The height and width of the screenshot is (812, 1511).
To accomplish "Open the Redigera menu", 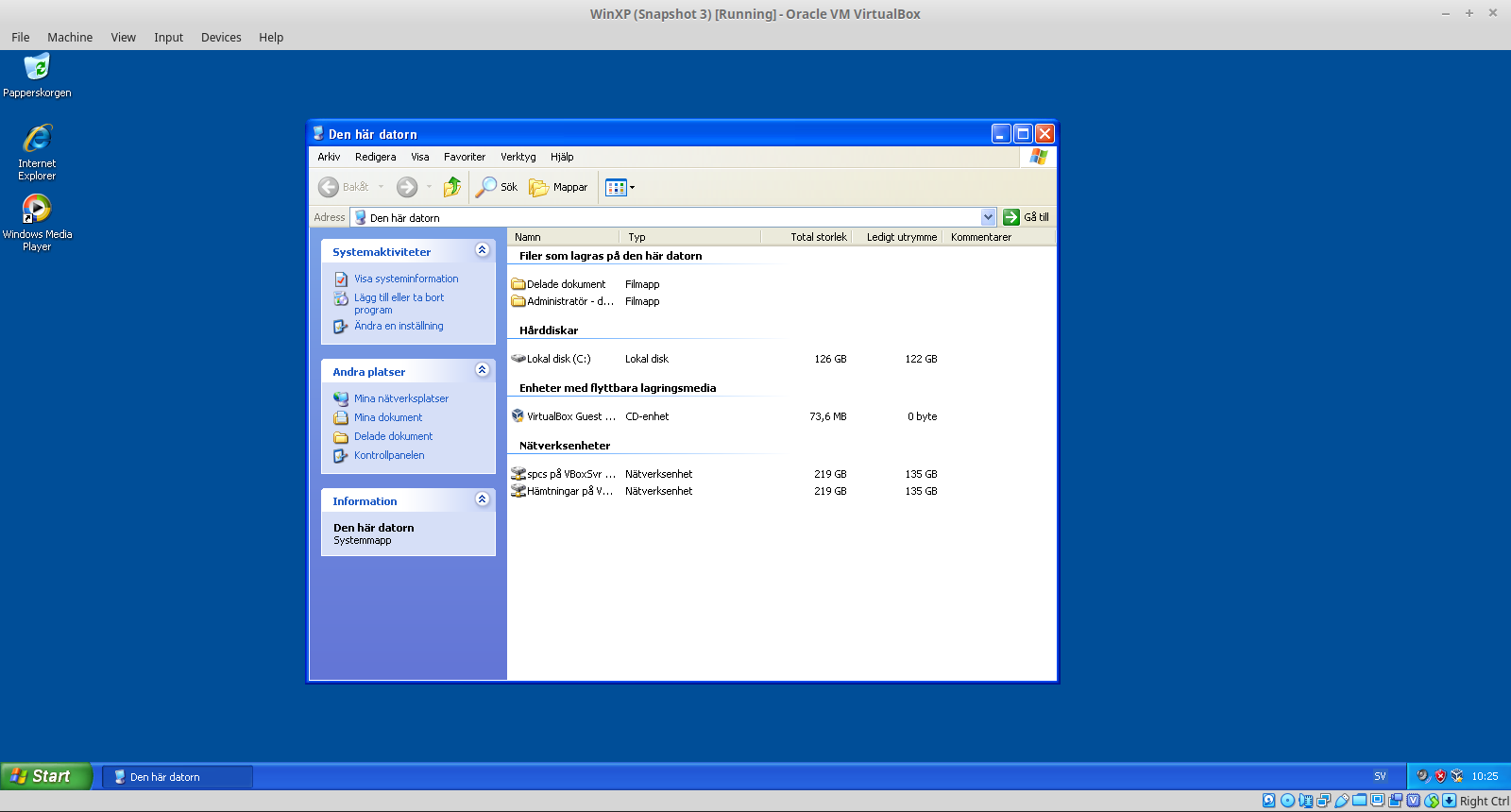I will click(x=376, y=157).
